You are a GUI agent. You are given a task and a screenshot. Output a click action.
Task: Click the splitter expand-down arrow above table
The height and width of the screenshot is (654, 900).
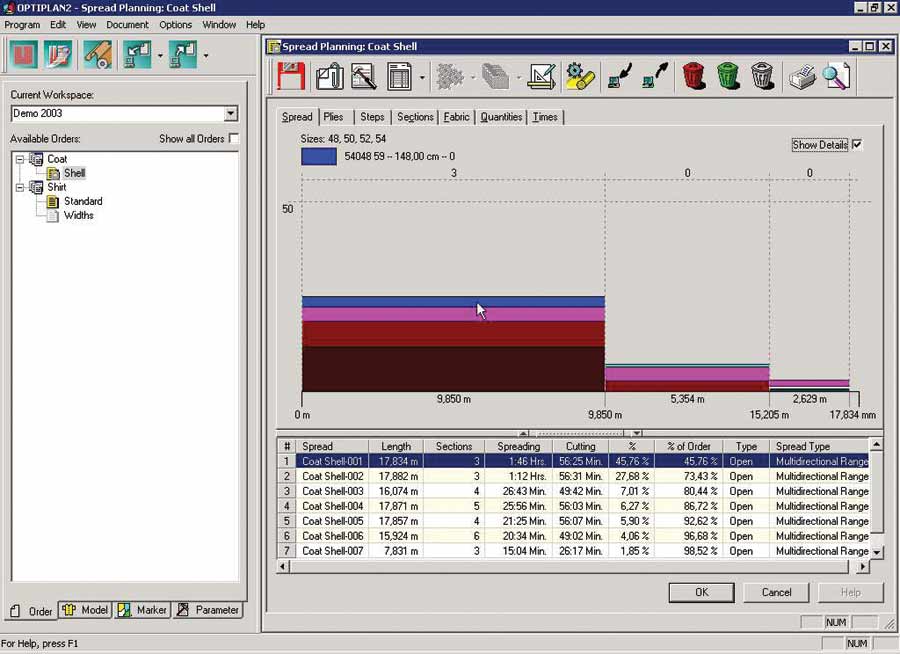click(637, 433)
